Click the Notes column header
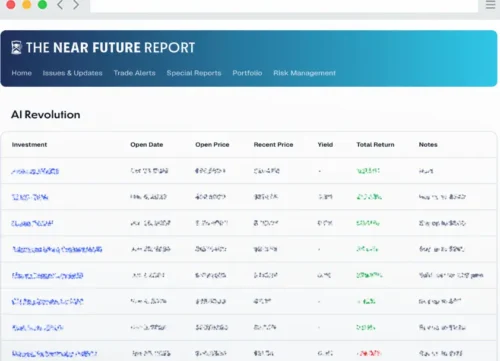Image resolution: width=500 pixels, height=361 pixels. coord(428,145)
